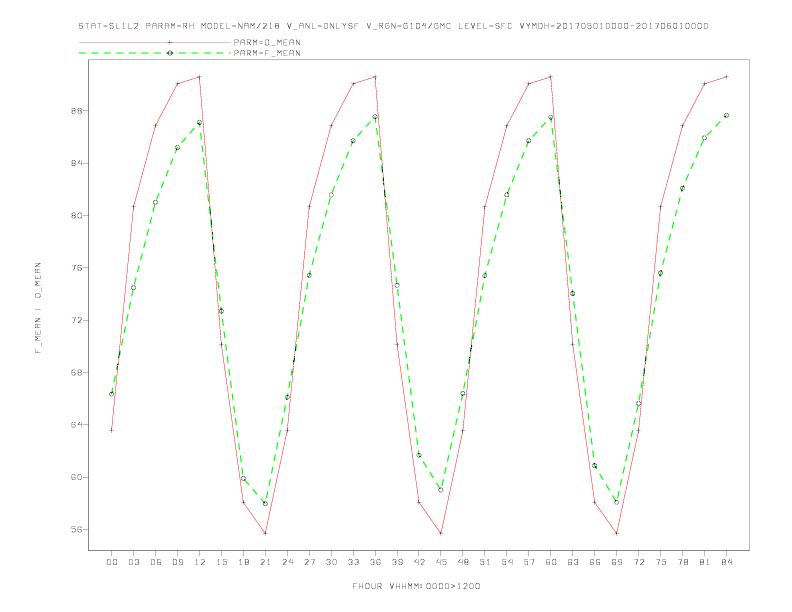Click forecast hour 81 on the horizontal axis

705,562
